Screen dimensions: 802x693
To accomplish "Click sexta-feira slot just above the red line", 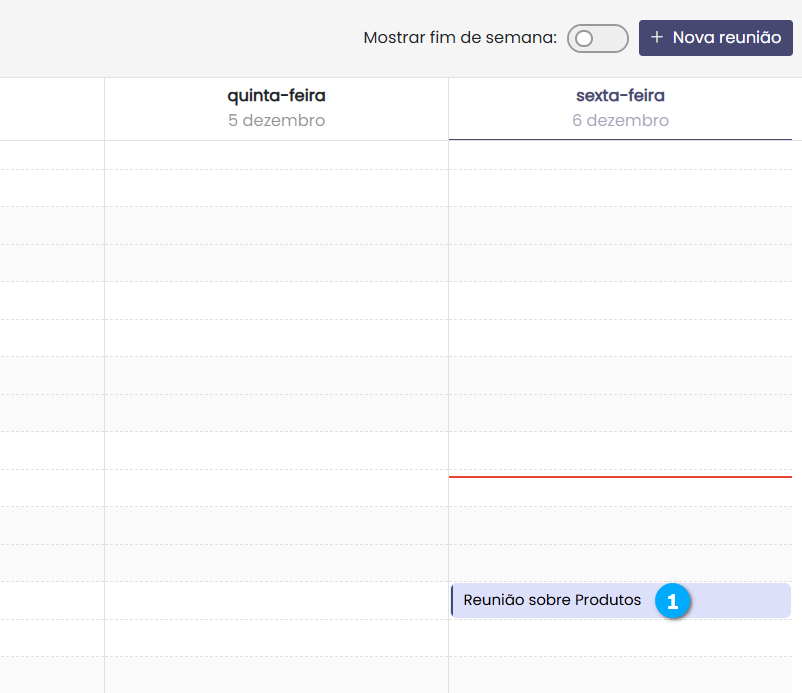I will [x=620, y=457].
